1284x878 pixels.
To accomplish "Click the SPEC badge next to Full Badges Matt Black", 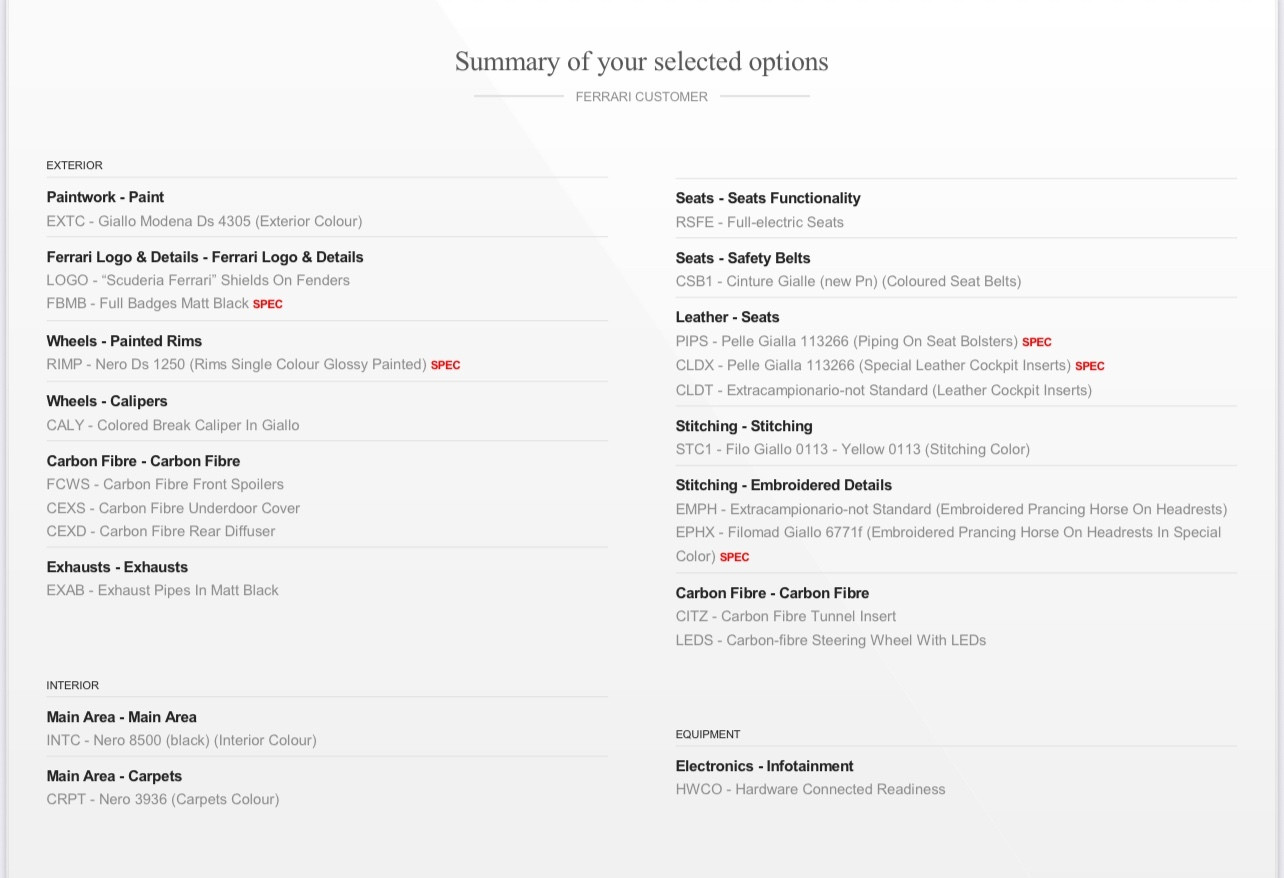I will (268, 304).
